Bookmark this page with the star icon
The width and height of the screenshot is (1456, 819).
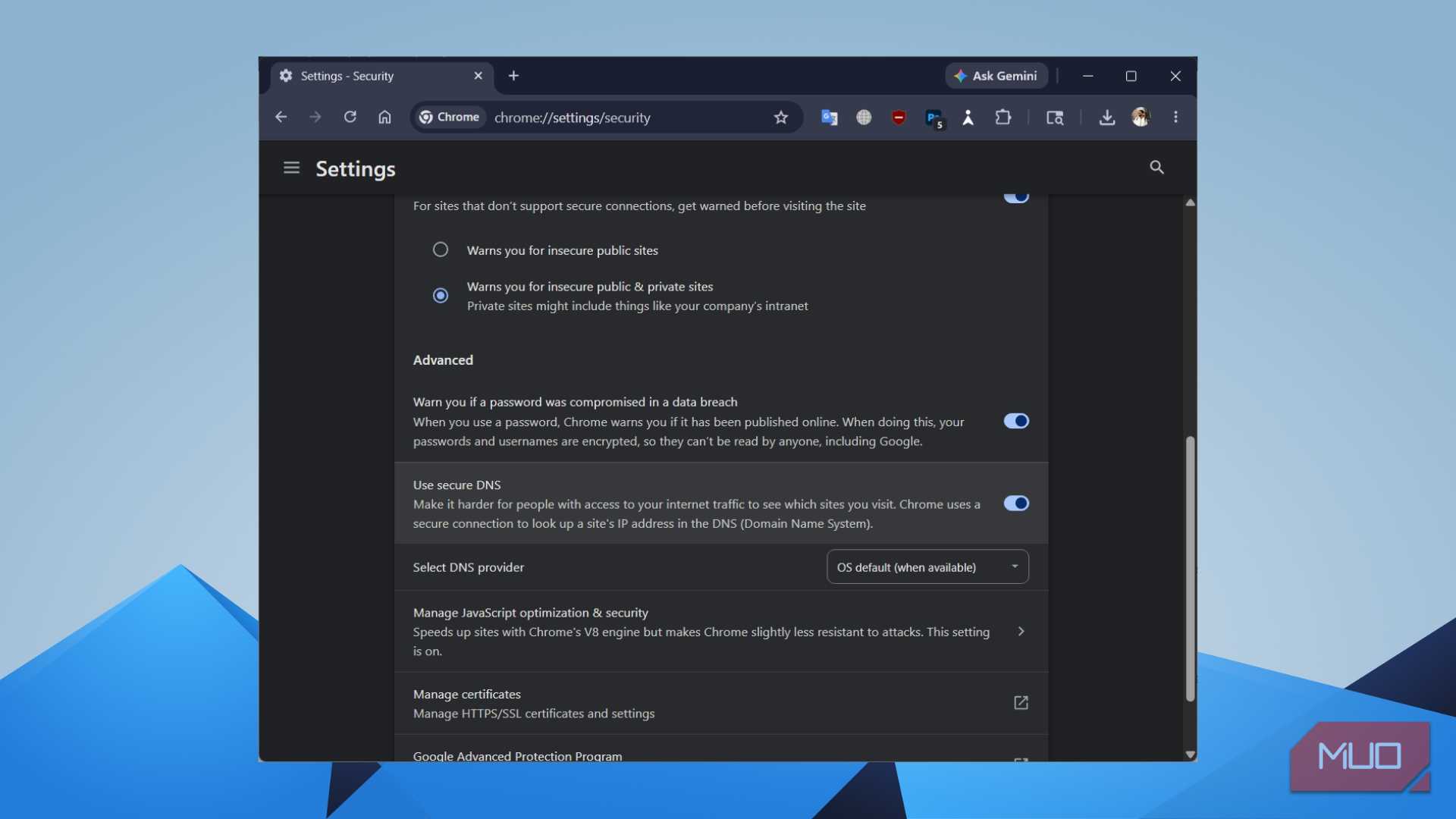pos(781,118)
